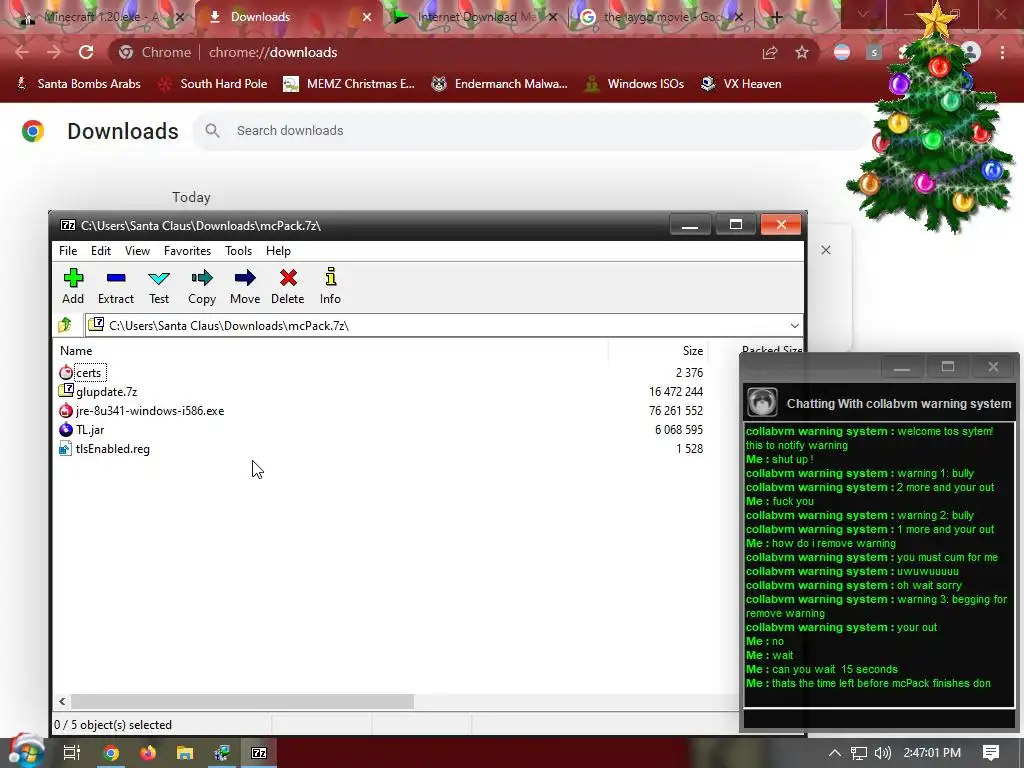
Task: Open the South Hard Pole bookmark
Action: click(x=213, y=84)
